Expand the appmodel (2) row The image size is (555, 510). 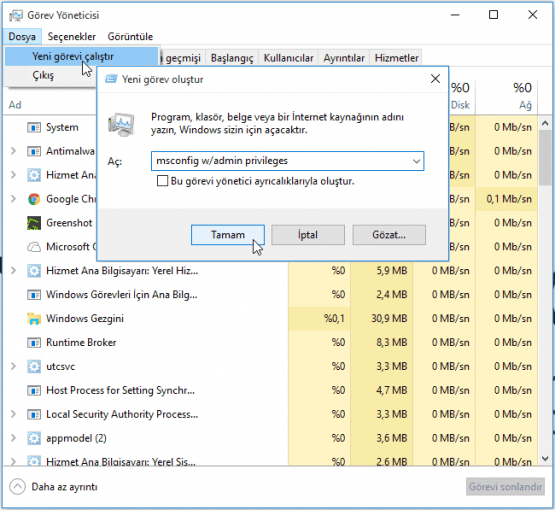tap(13, 438)
